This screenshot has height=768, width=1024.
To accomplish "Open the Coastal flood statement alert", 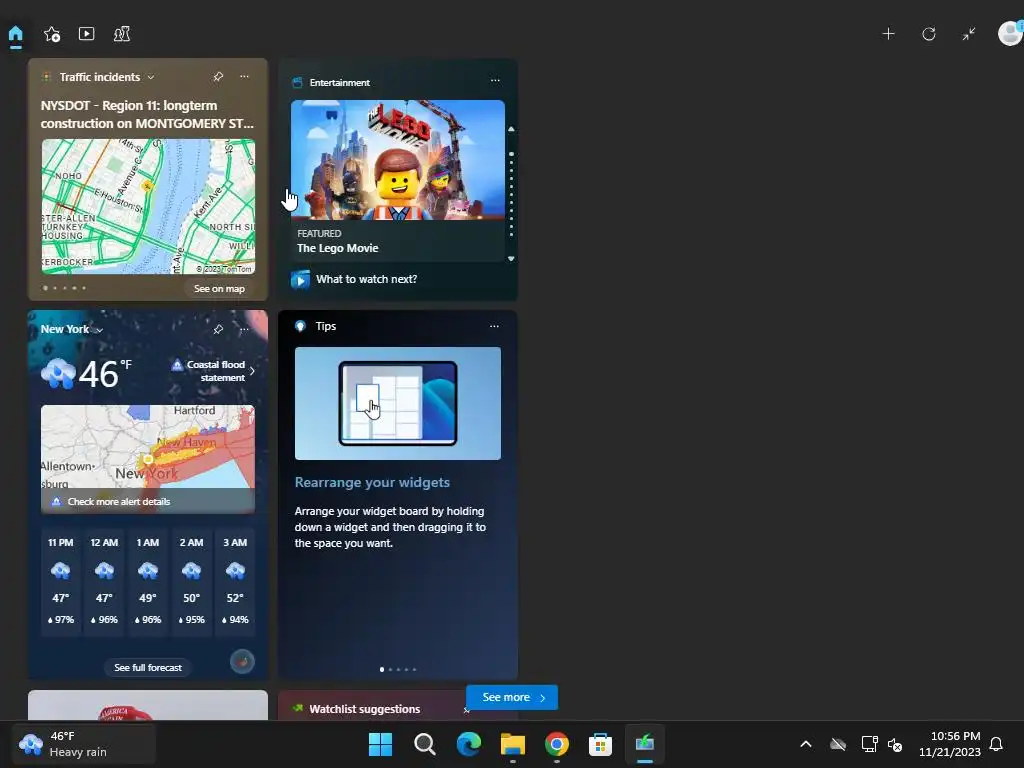I will pyautogui.click(x=214, y=371).
